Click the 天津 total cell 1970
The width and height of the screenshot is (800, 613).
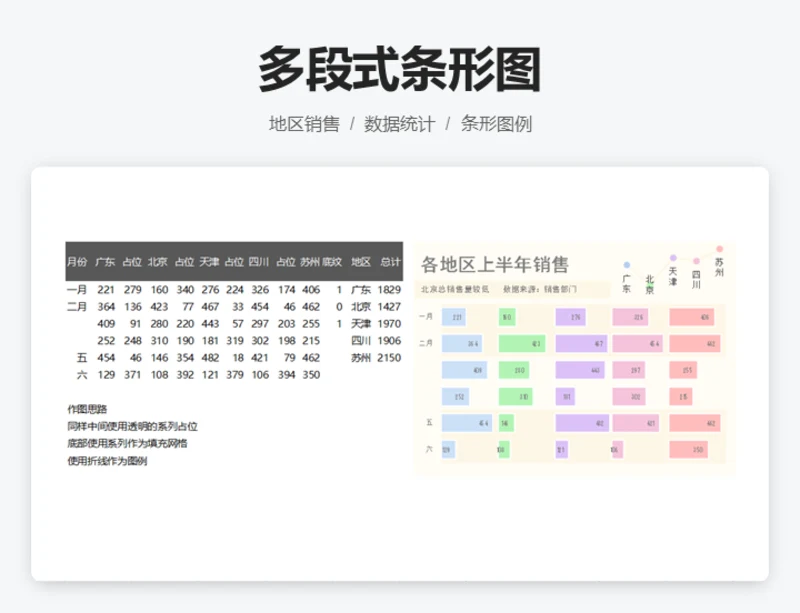[389, 324]
